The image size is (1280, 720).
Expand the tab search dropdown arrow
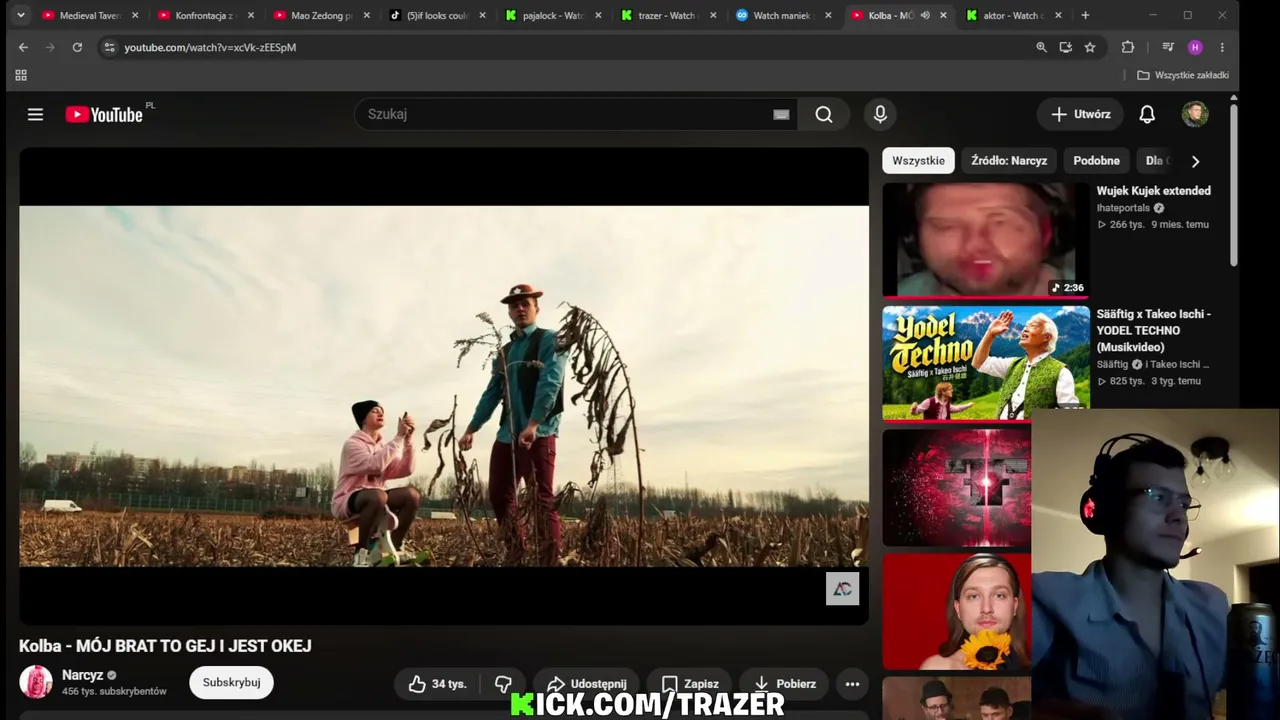[x=21, y=15]
